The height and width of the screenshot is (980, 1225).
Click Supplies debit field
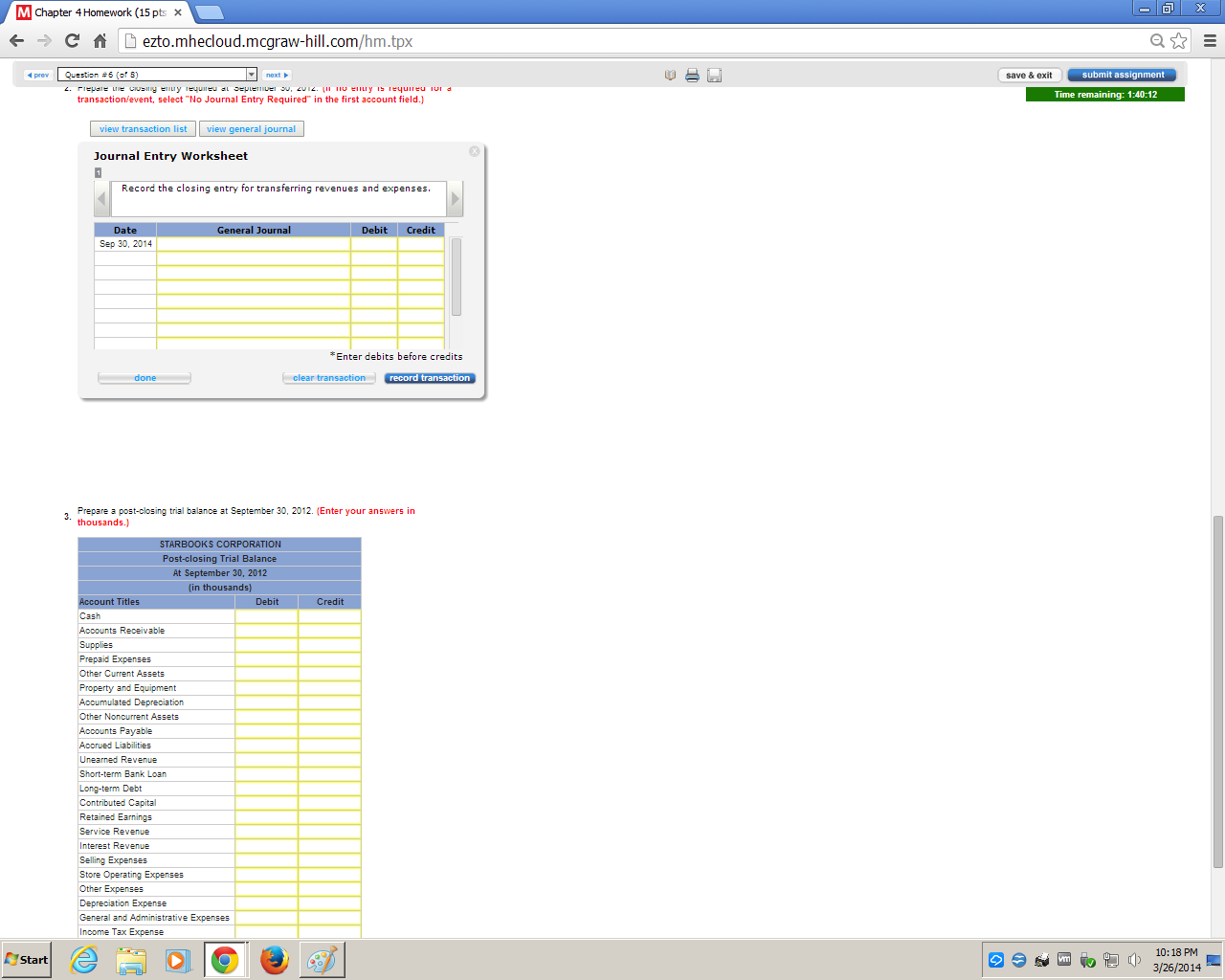pos(266,645)
